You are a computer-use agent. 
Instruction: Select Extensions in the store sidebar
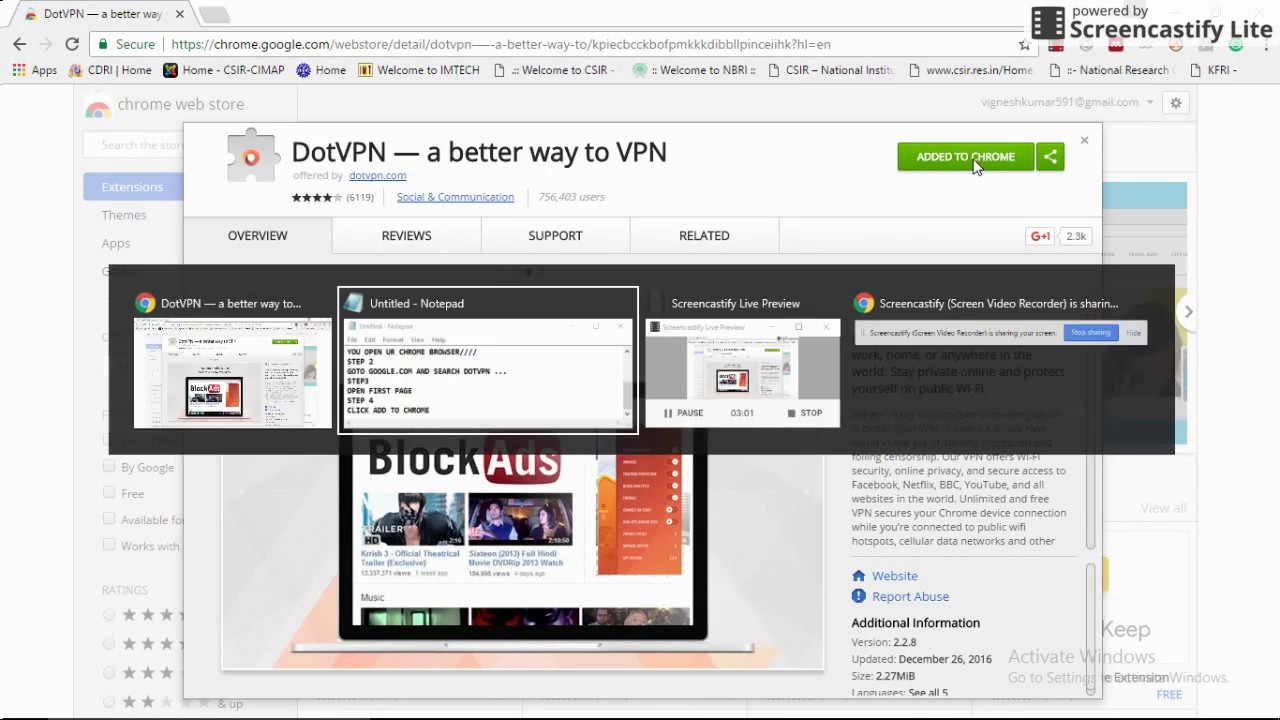click(x=132, y=187)
